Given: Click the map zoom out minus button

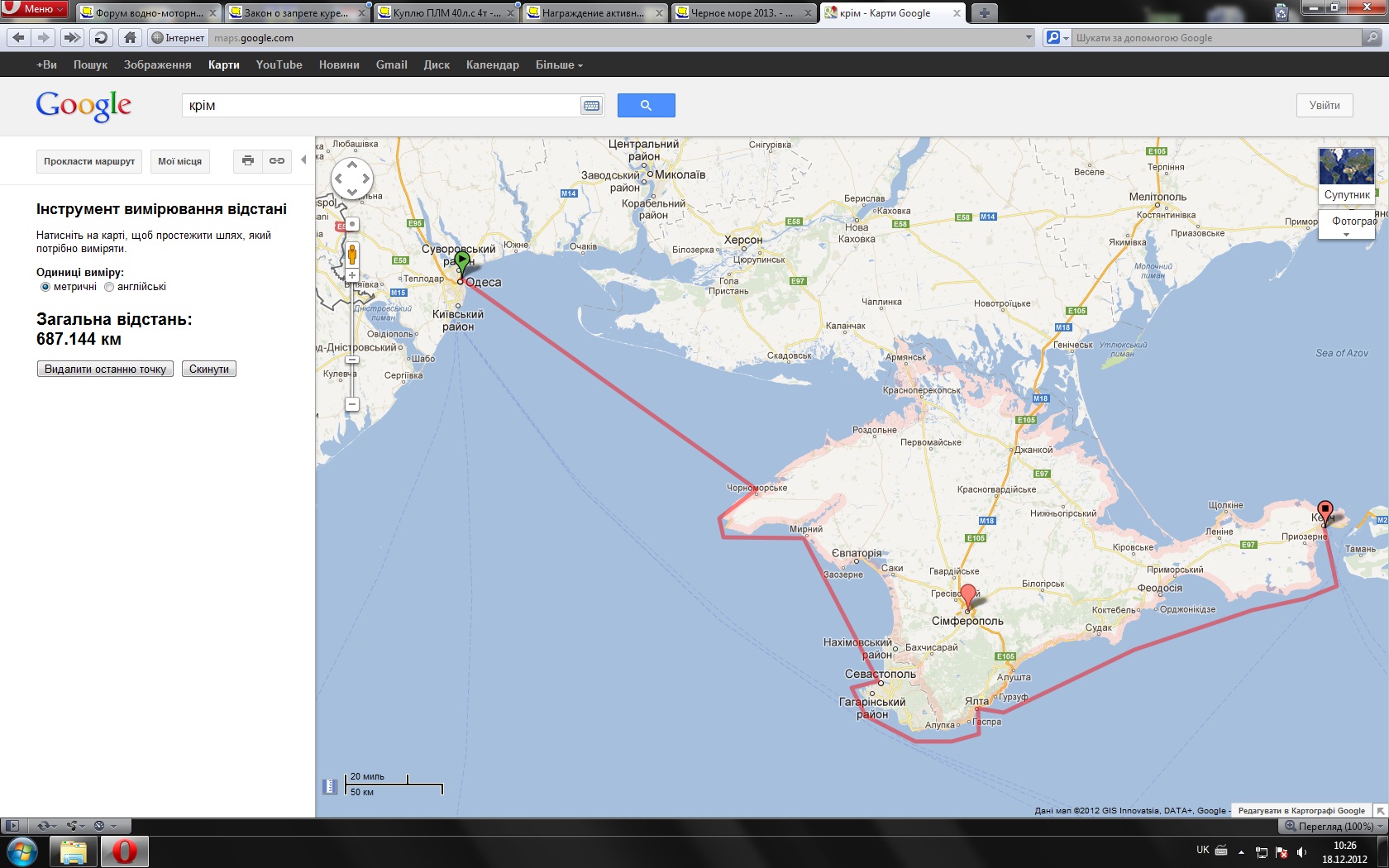Looking at the screenshot, I should (x=352, y=404).
